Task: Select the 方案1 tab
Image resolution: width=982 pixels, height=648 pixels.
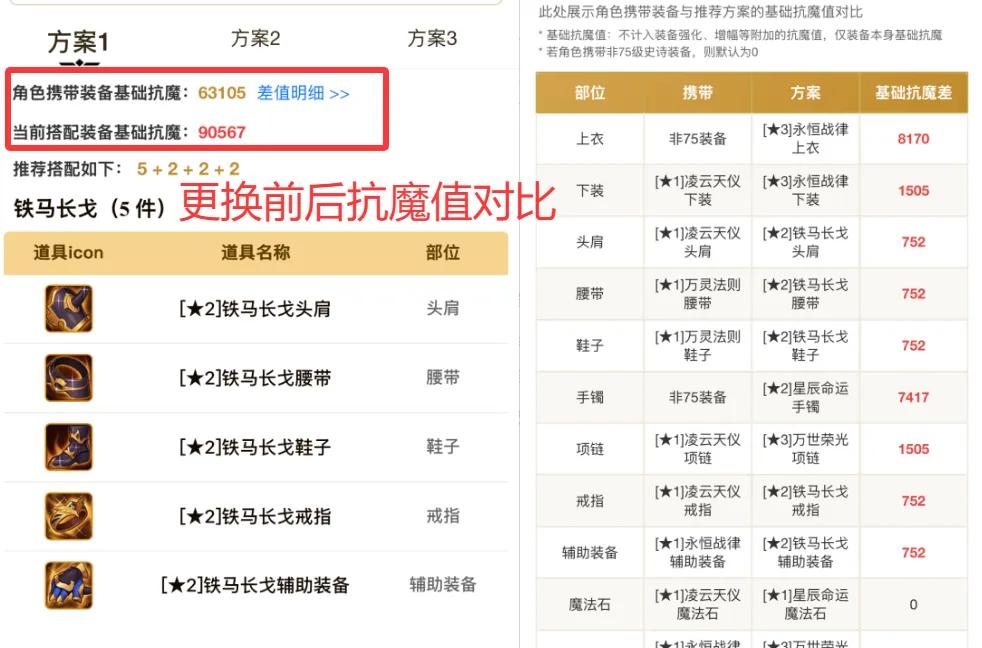Action: (77, 42)
